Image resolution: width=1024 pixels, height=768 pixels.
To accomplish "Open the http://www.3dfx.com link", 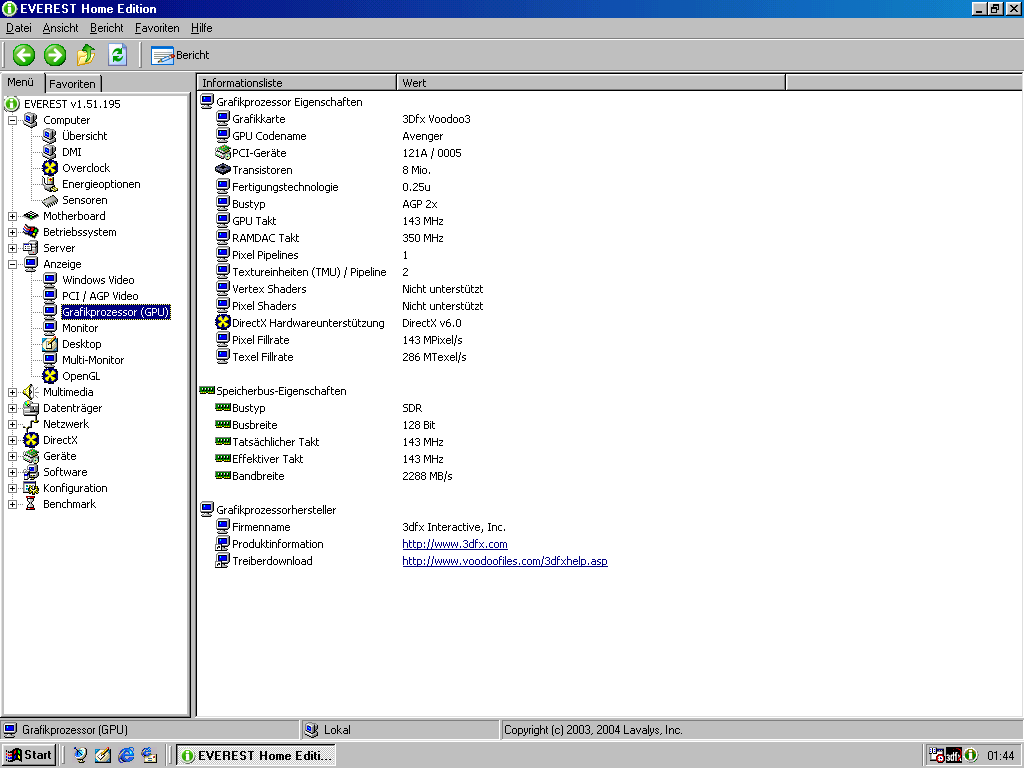I will tap(455, 544).
